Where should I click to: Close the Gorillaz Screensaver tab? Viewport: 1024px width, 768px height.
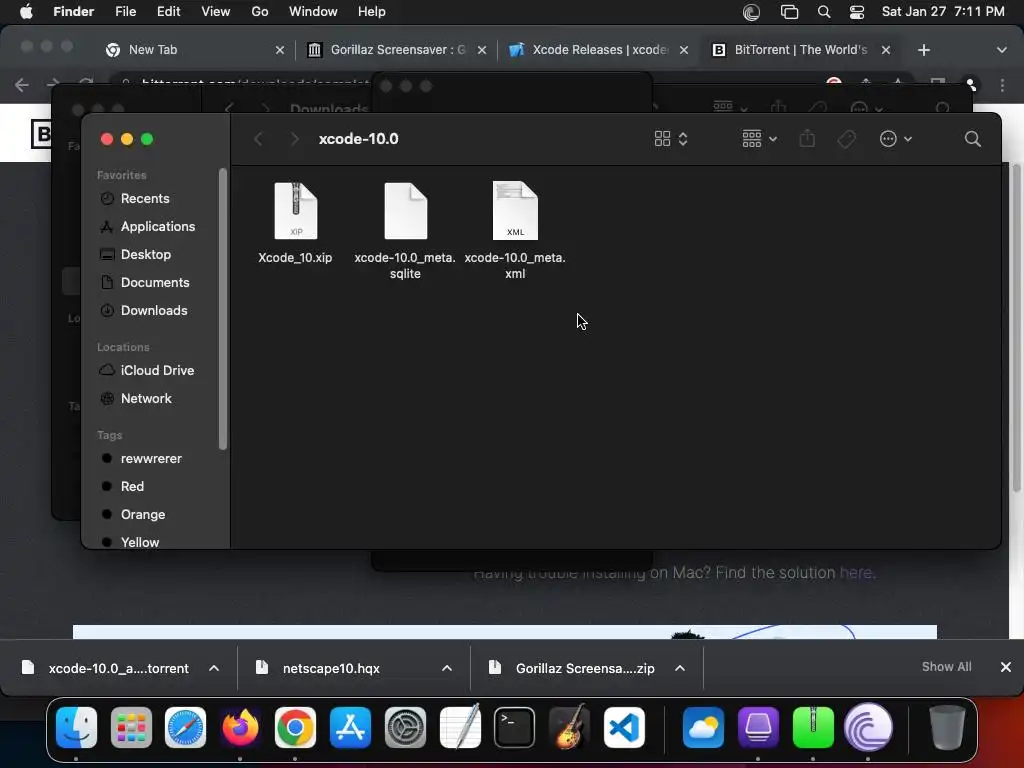pyautogui.click(x=482, y=50)
